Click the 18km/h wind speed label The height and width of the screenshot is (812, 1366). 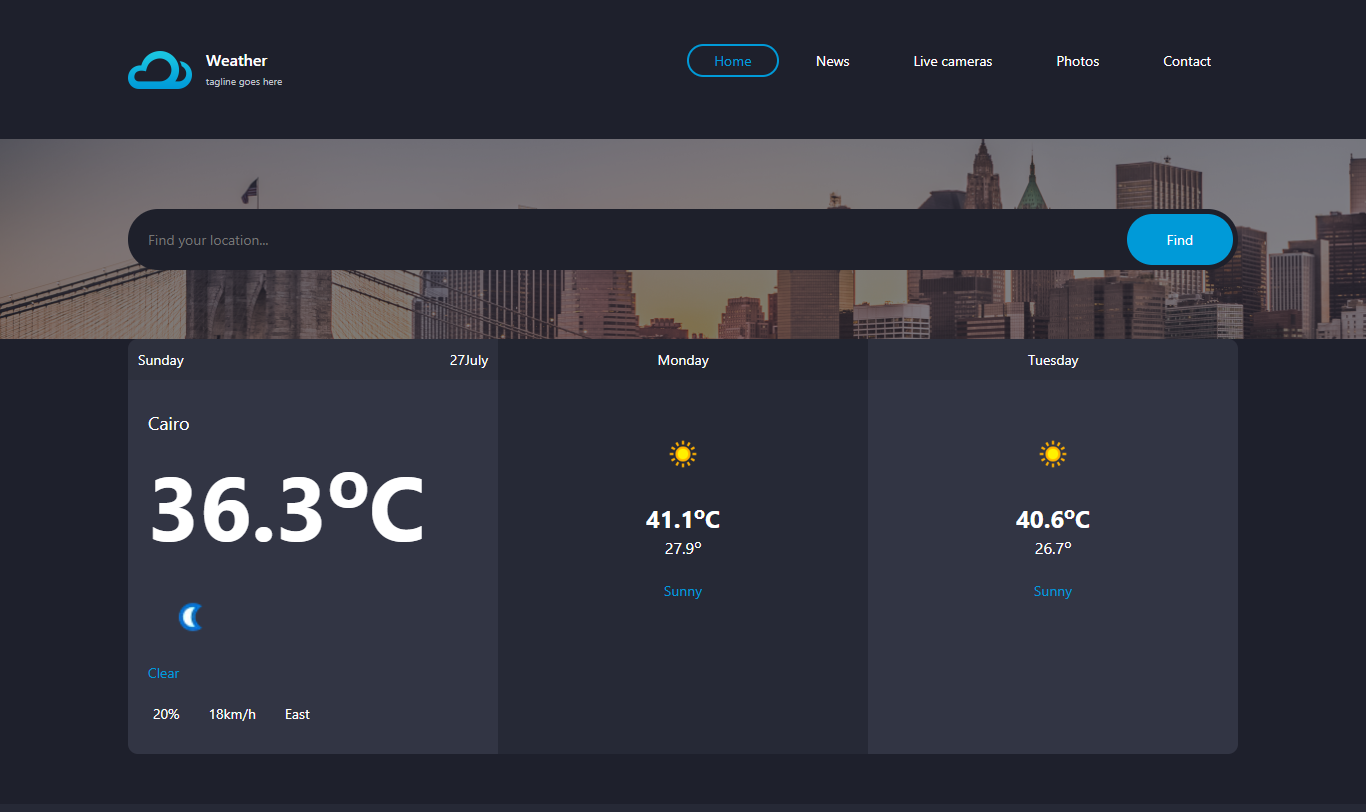click(x=232, y=714)
